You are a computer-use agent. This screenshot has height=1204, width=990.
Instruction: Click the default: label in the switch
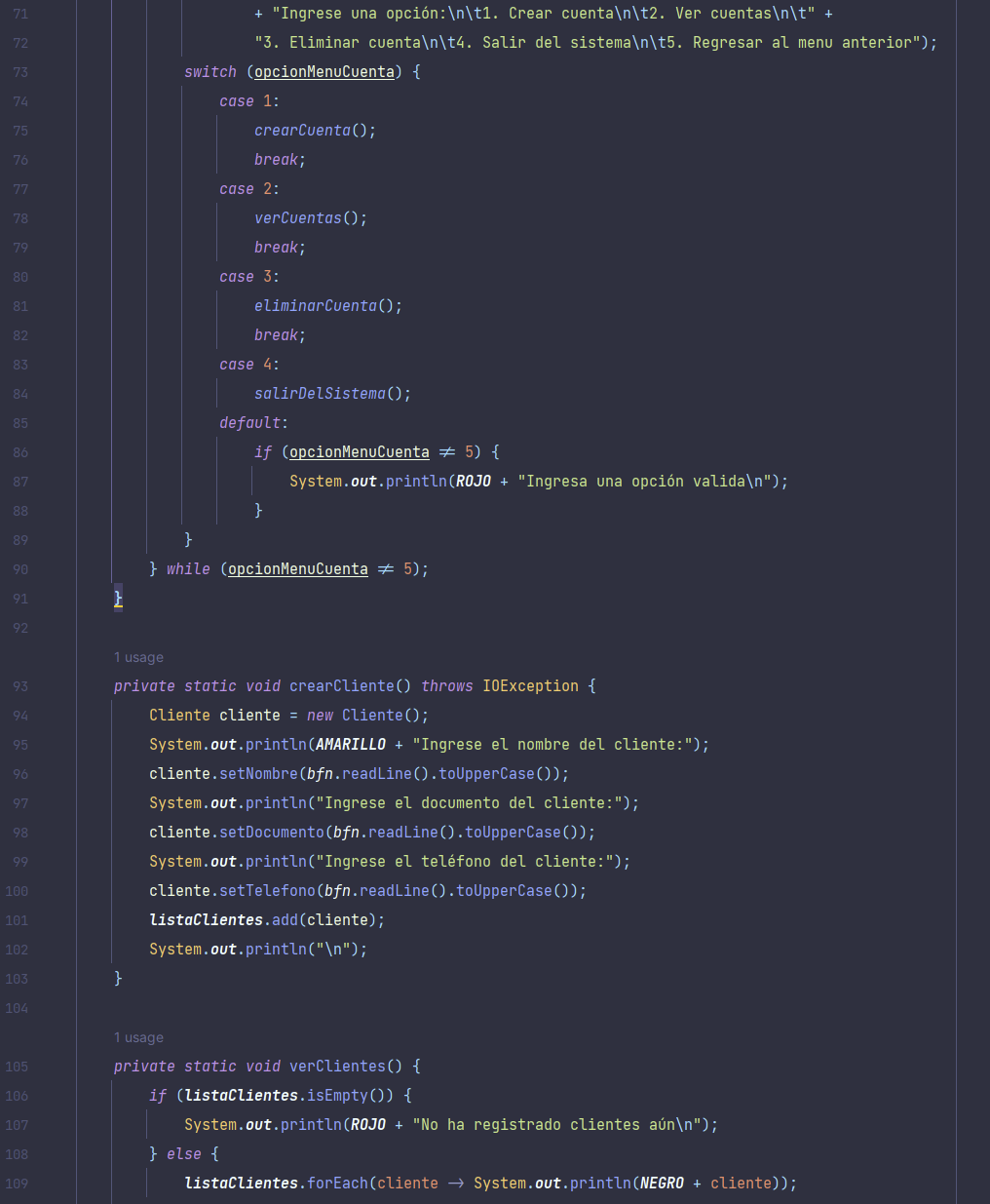tap(253, 423)
